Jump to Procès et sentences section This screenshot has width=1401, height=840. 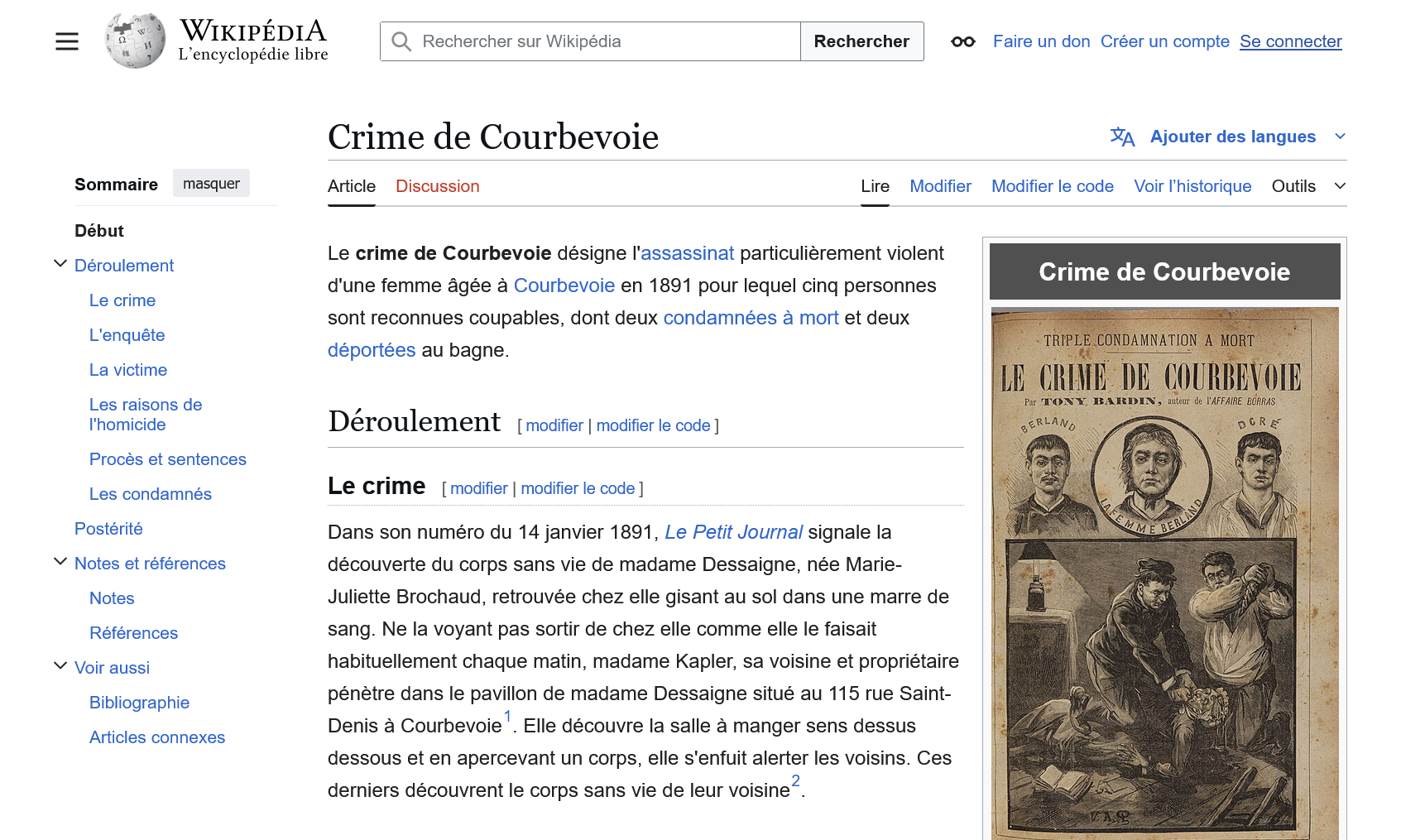pos(168,459)
